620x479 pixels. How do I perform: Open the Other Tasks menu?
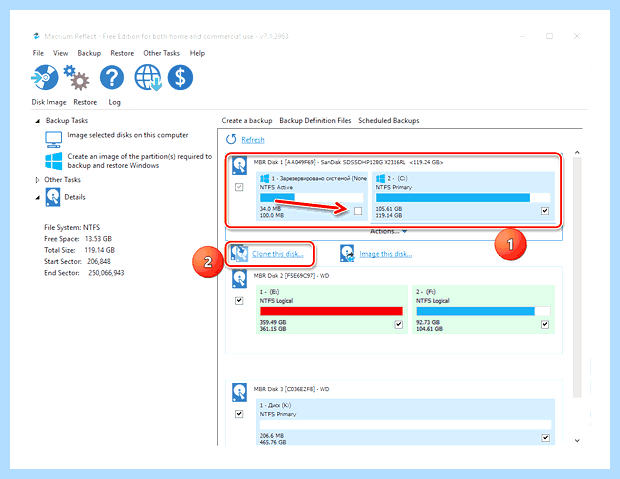coord(161,53)
